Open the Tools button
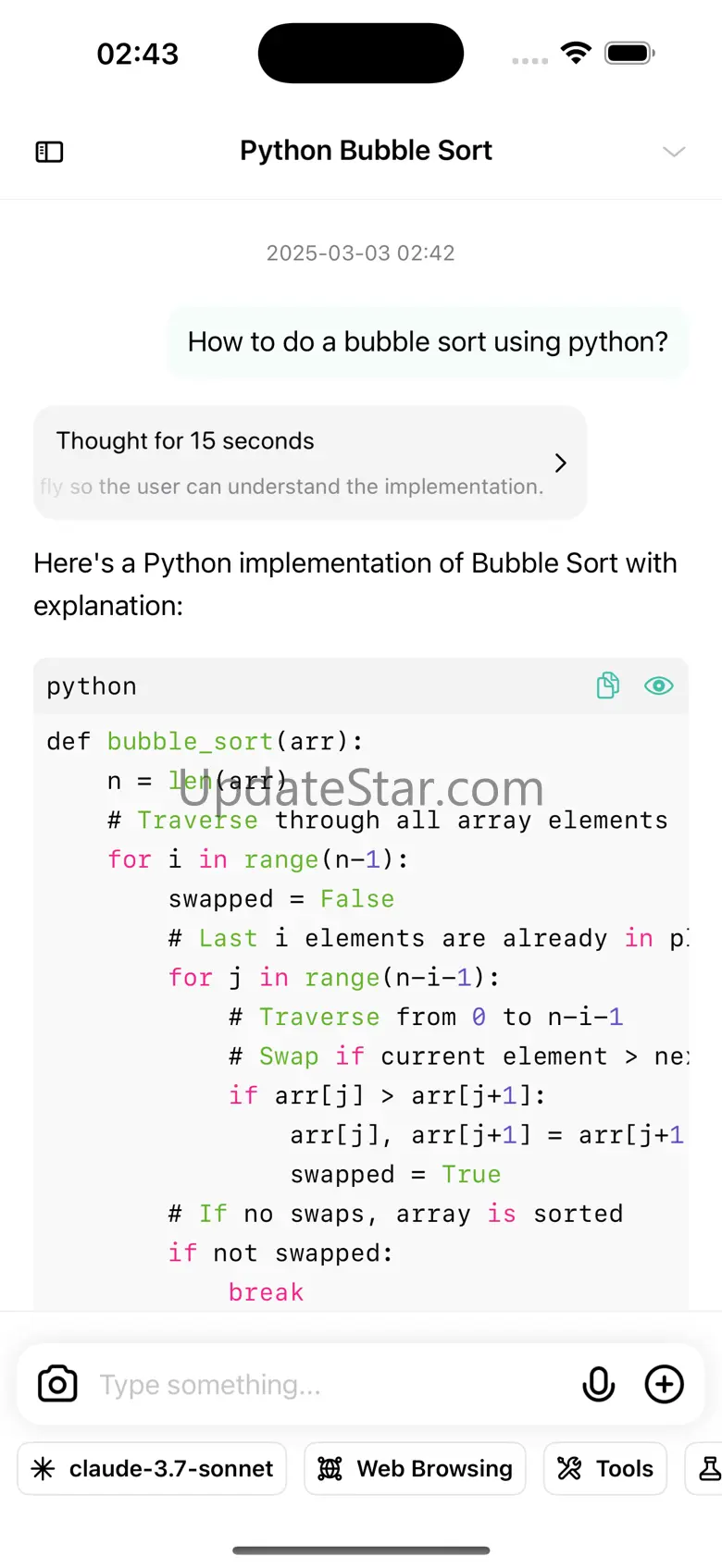722x1568 pixels. (605, 1468)
